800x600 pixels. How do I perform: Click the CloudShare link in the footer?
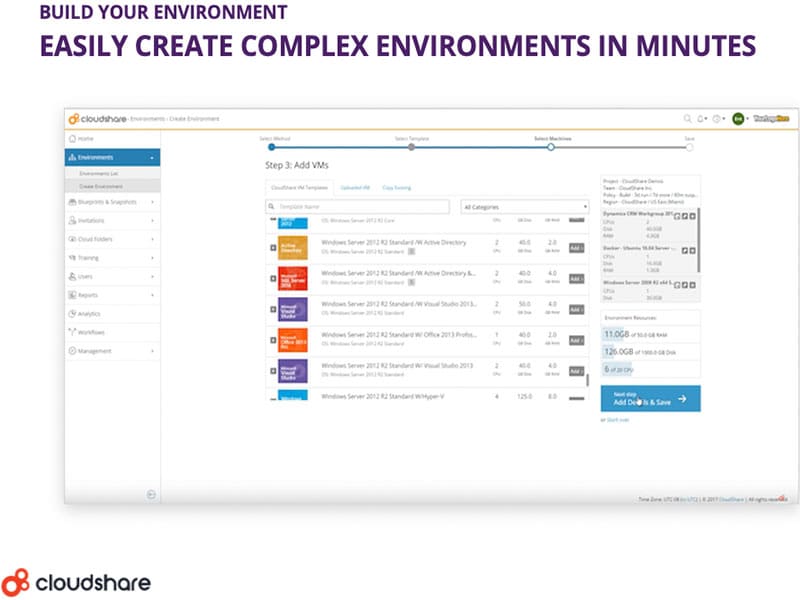click(x=732, y=499)
